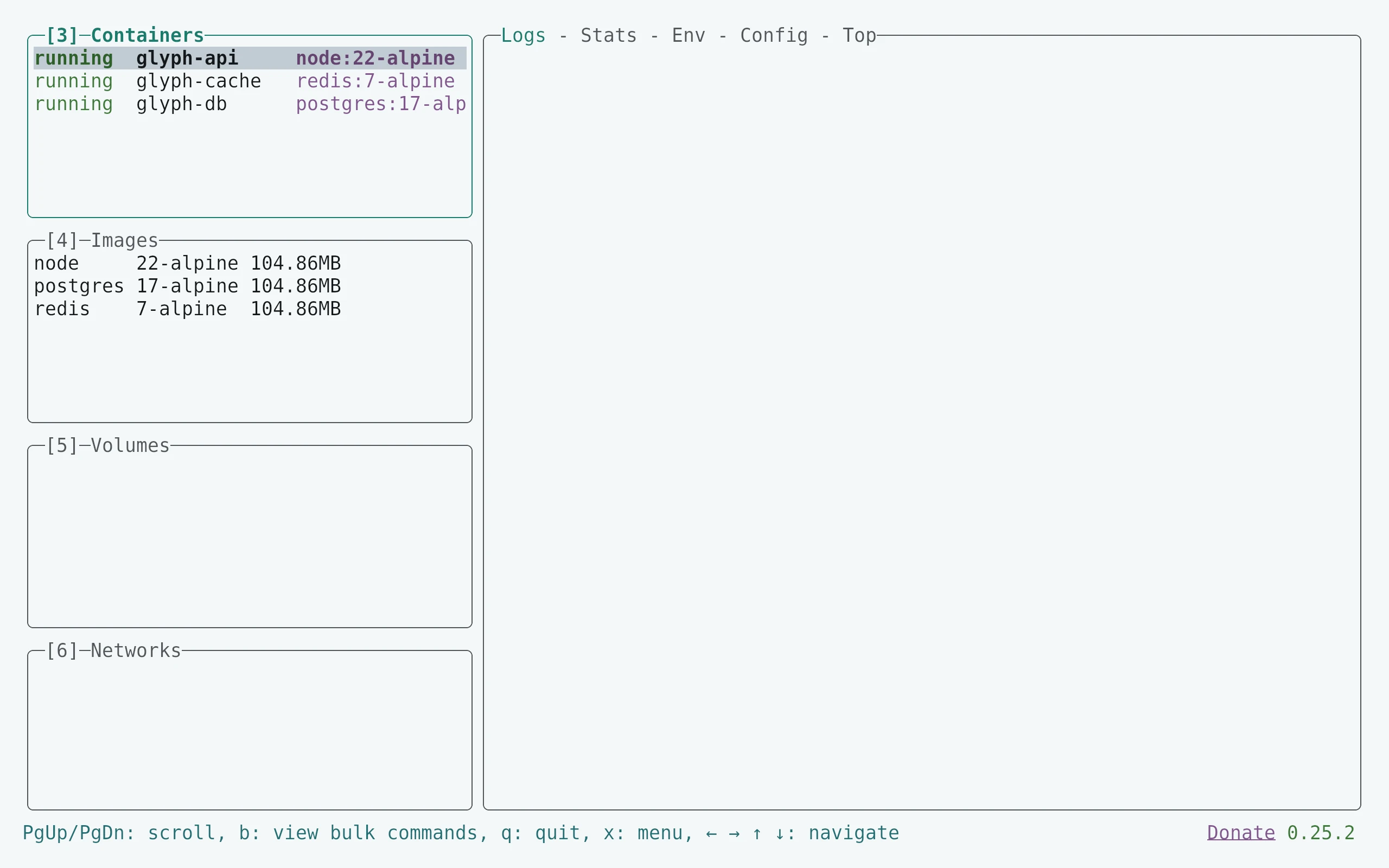Viewport: 1389px width, 868px height.
Task: Focus the [6] Networks panel title
Action: [113, 650]
